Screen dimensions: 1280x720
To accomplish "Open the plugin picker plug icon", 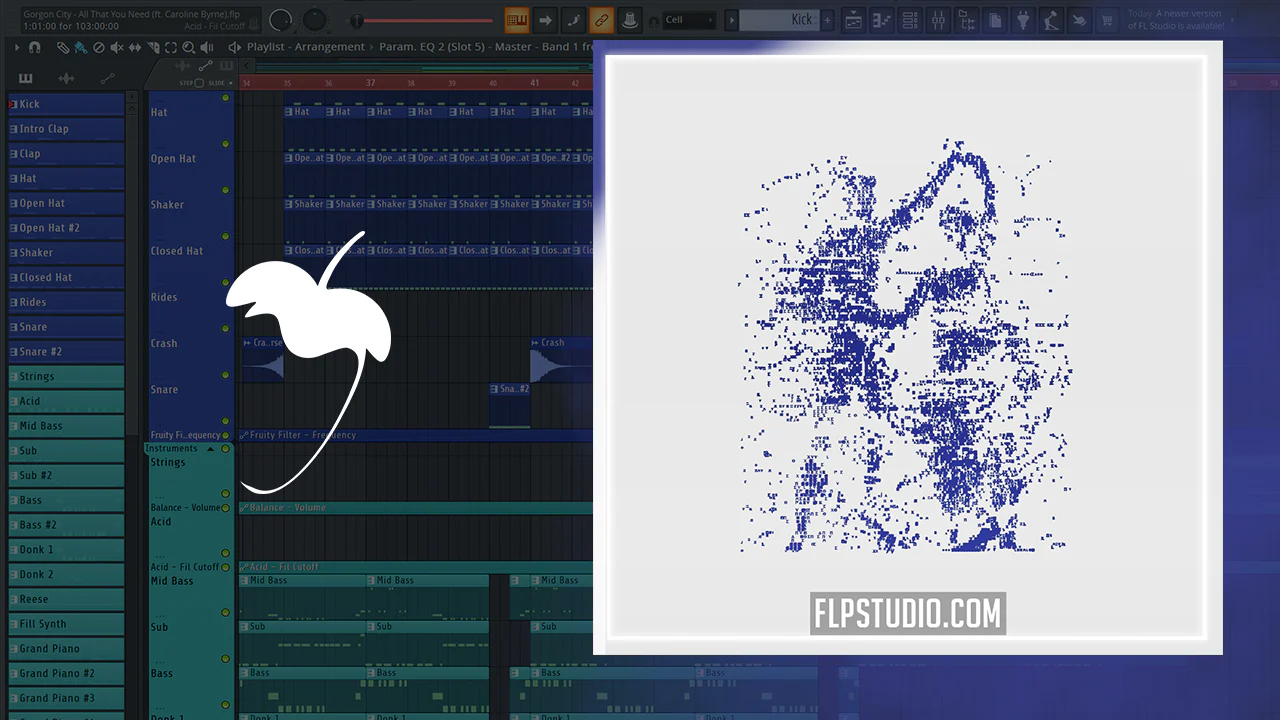I will coord(1023,19).
